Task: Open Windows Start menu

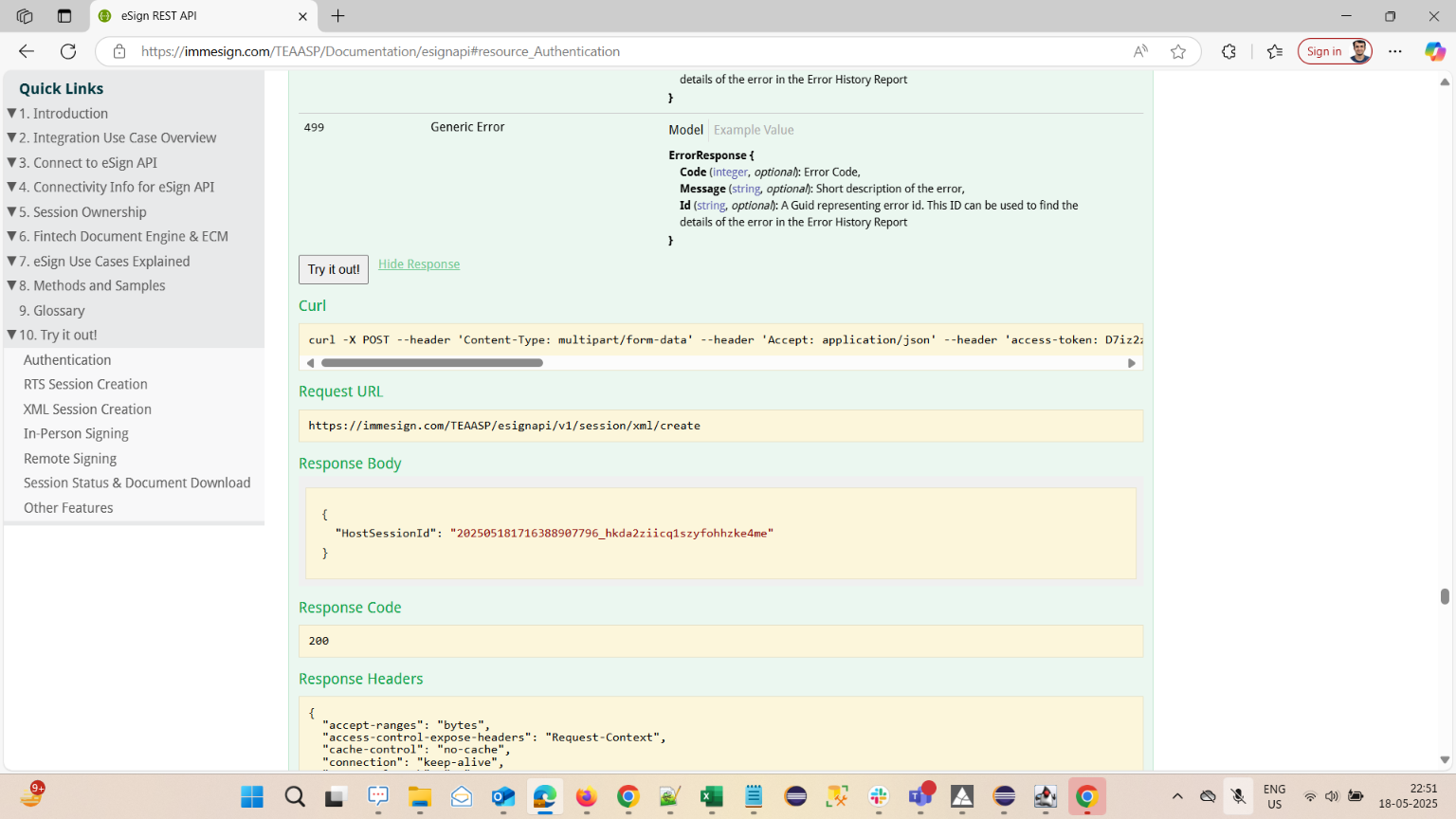Action: coord(252,796)
